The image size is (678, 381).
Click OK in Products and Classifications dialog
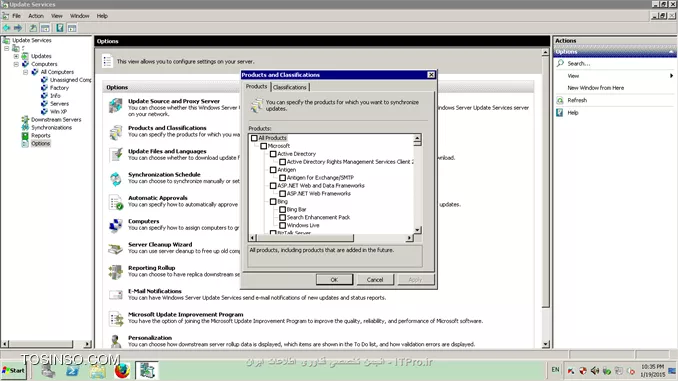coord(334,280)
